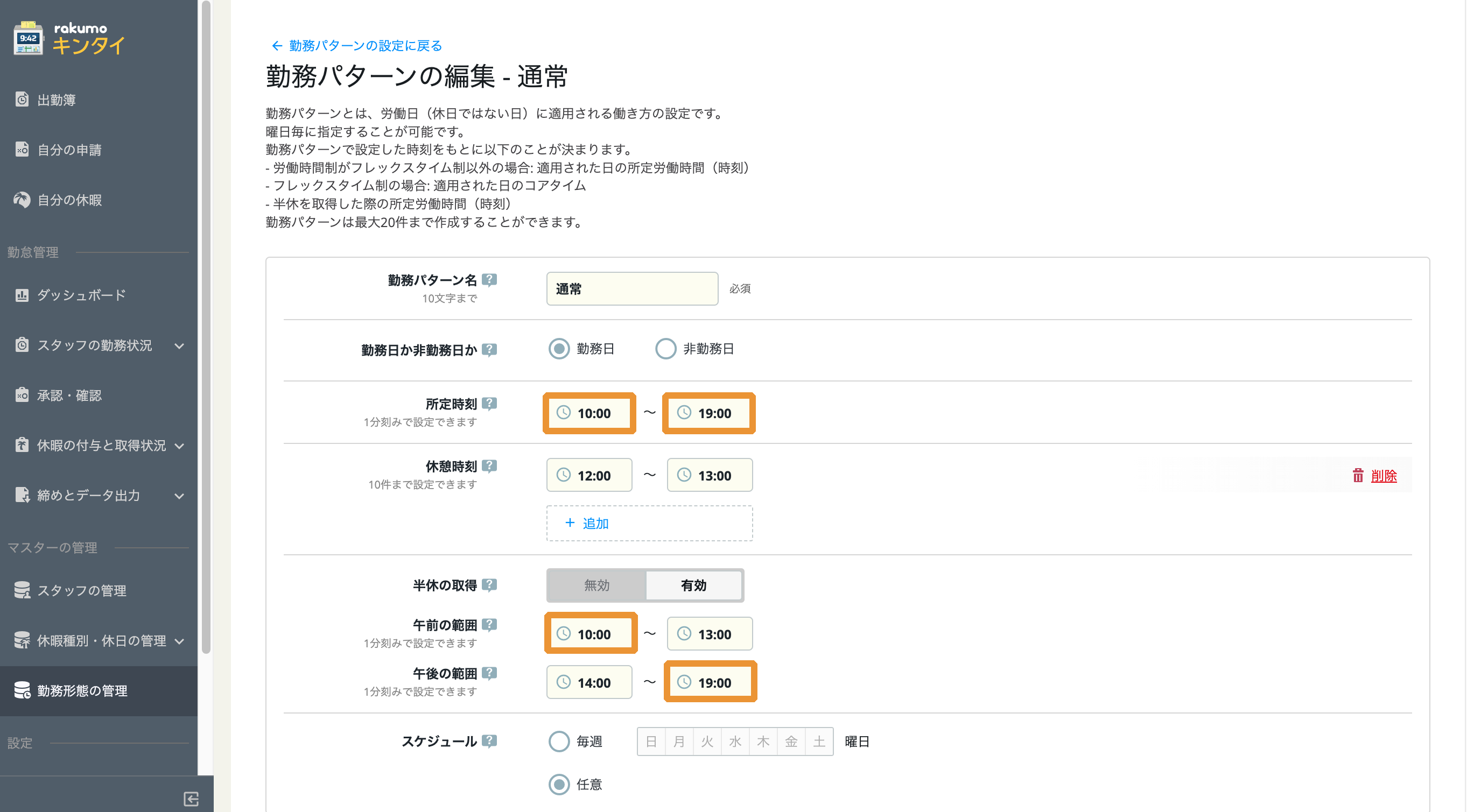Open 勤務形態の管理 in sidebar
The image size is (1467, 812).
99,691
